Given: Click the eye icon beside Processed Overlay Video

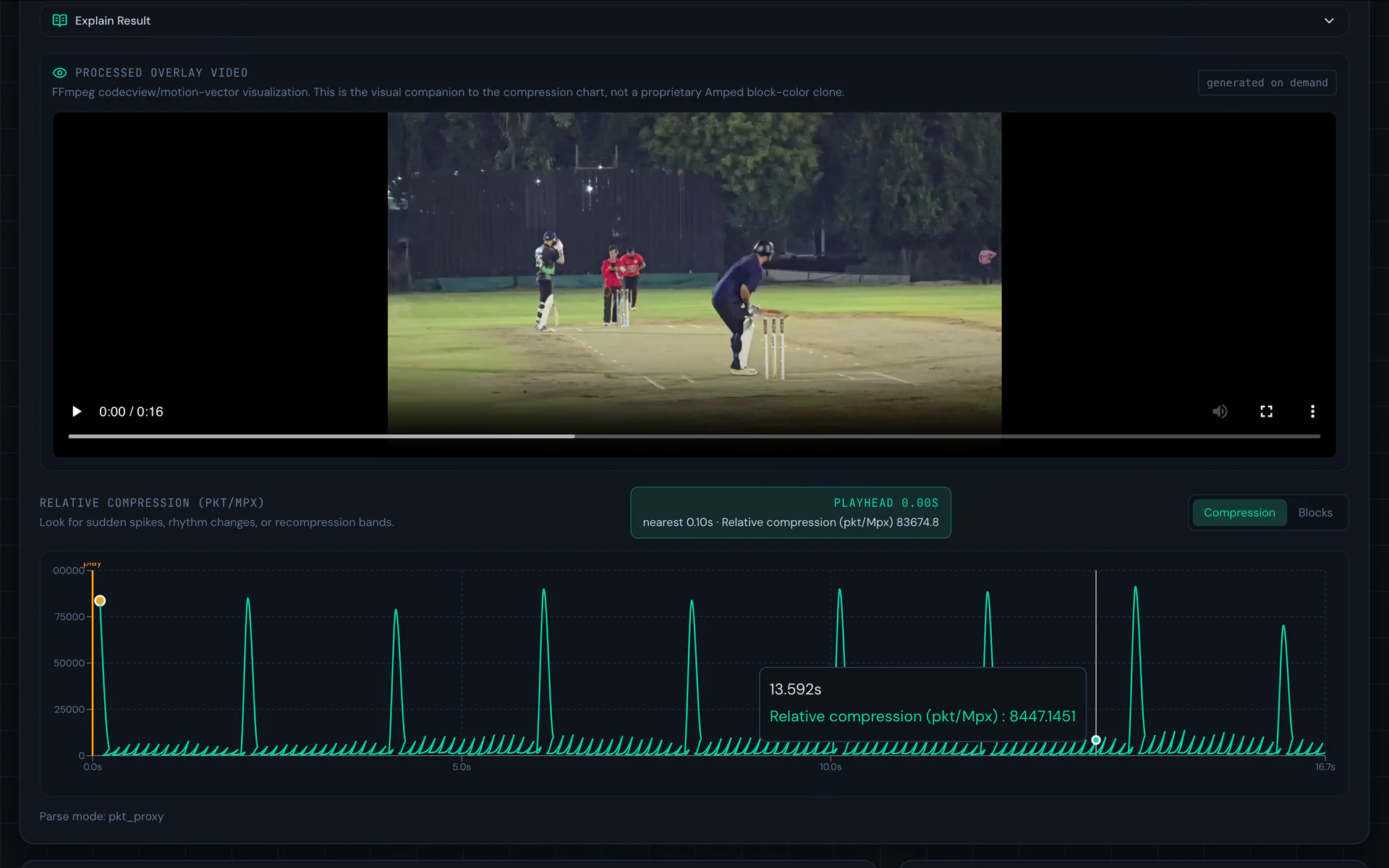Looking at the screenshot, I should pyautogui.click(x=59, y=73).
